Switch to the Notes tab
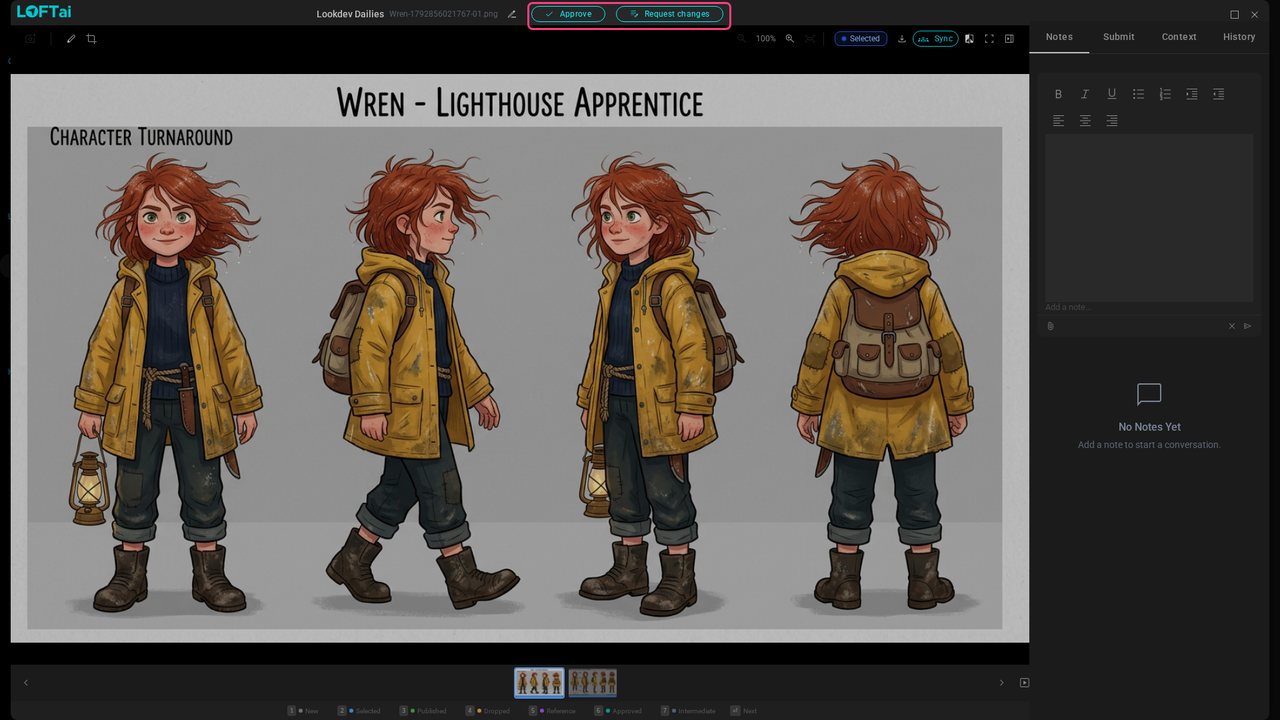1280x720 pixels. tap(1059, 37)
